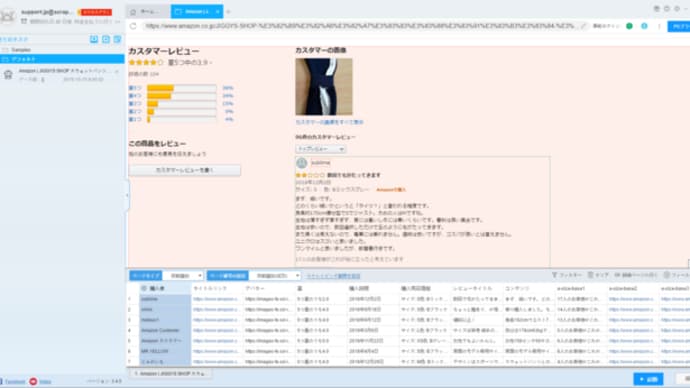This screenshot has height=388, width=690.
Task: Select the purchase time column header
Action: pyautogui.click(x=373, y=289)
